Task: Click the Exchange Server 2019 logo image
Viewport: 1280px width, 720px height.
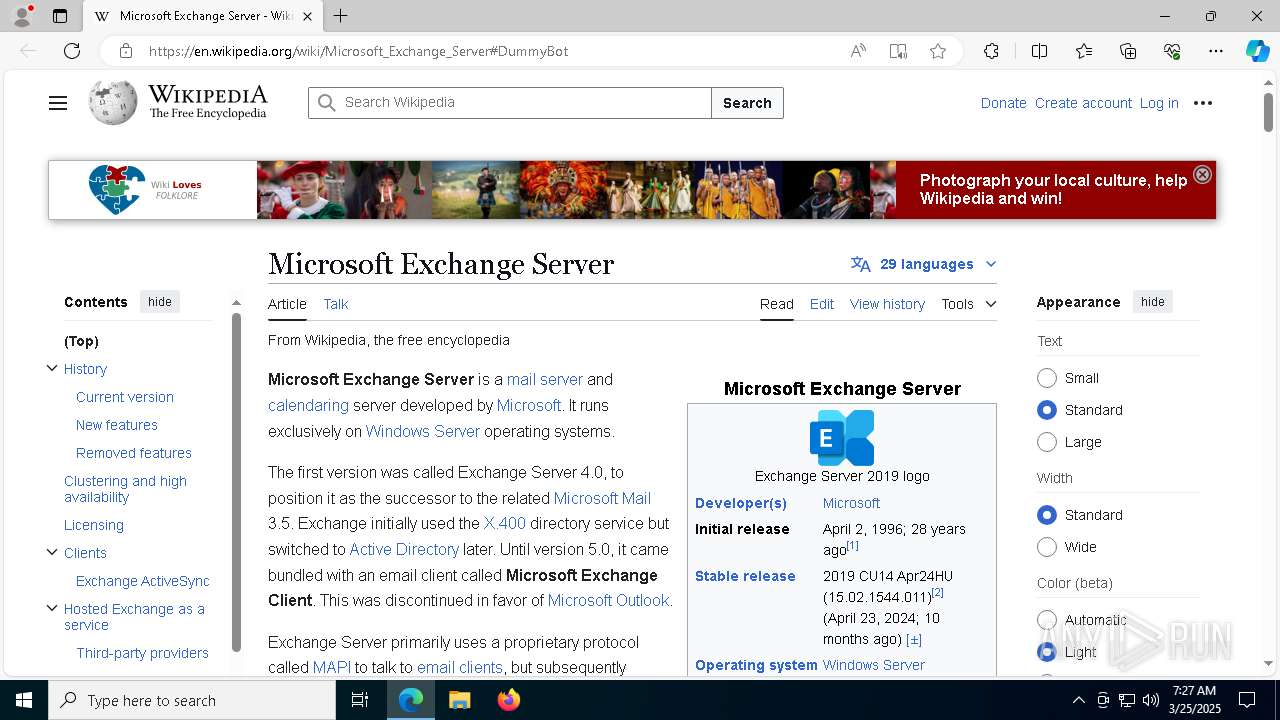Action: [x=842, y=438]
